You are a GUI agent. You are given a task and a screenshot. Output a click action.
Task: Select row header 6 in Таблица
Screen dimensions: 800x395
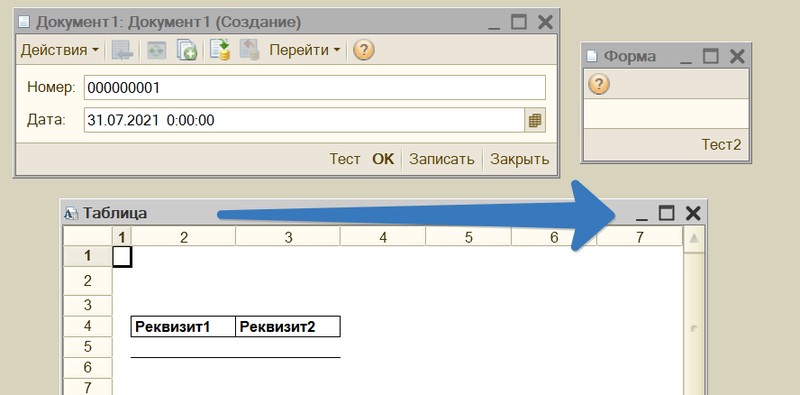click(x=87, y=367)
